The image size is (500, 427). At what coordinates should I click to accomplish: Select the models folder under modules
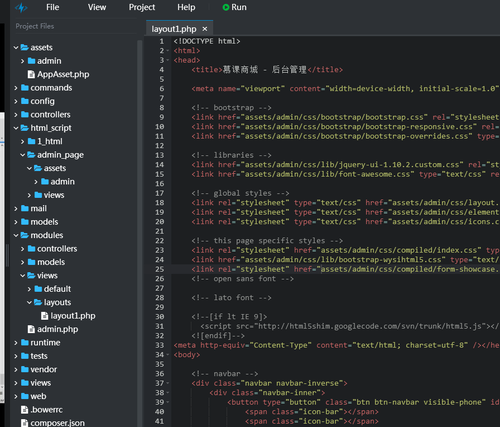click(x=51, y=262)
